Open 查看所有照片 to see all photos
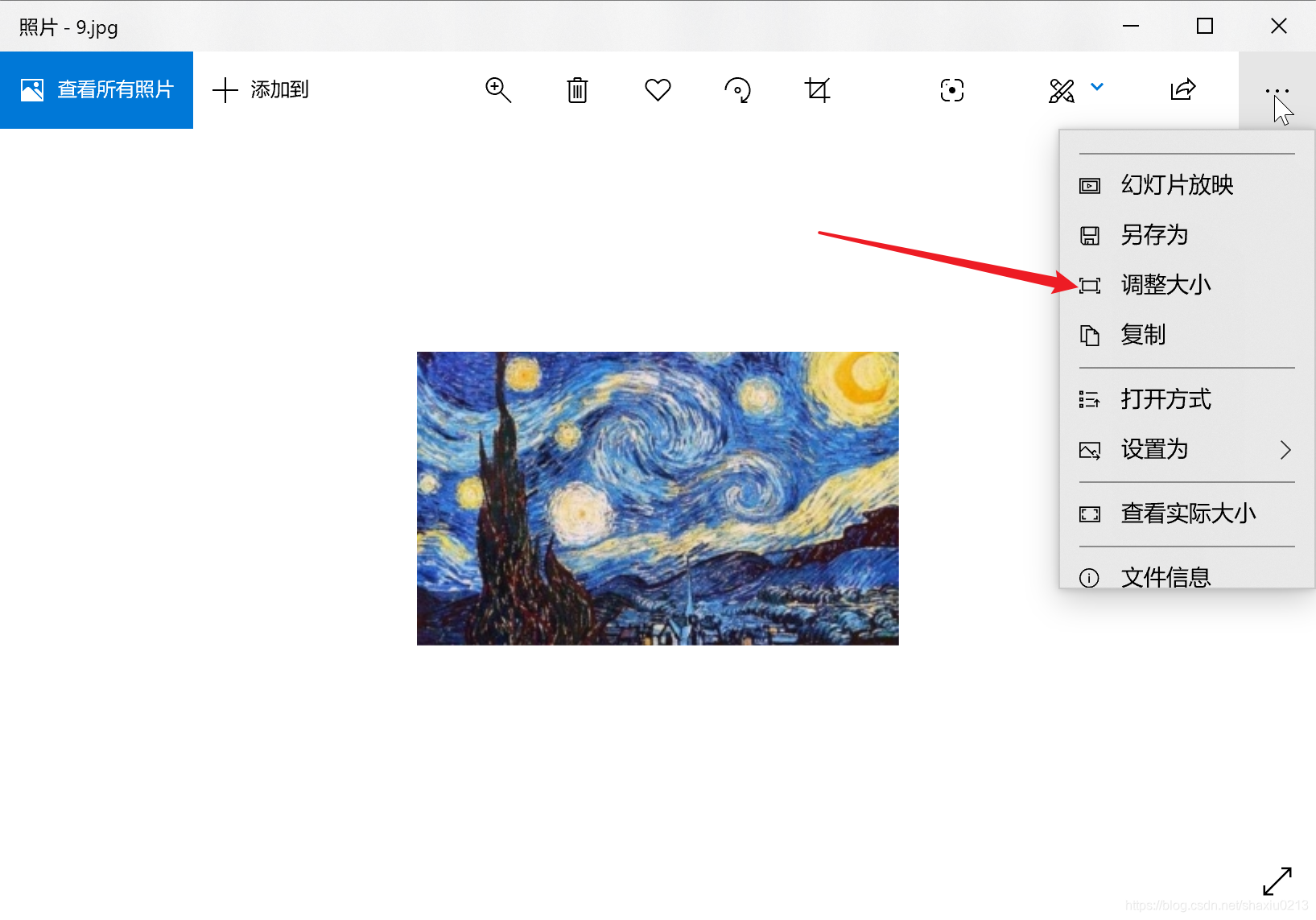The image size is (1316, 920). click(97, 90)
